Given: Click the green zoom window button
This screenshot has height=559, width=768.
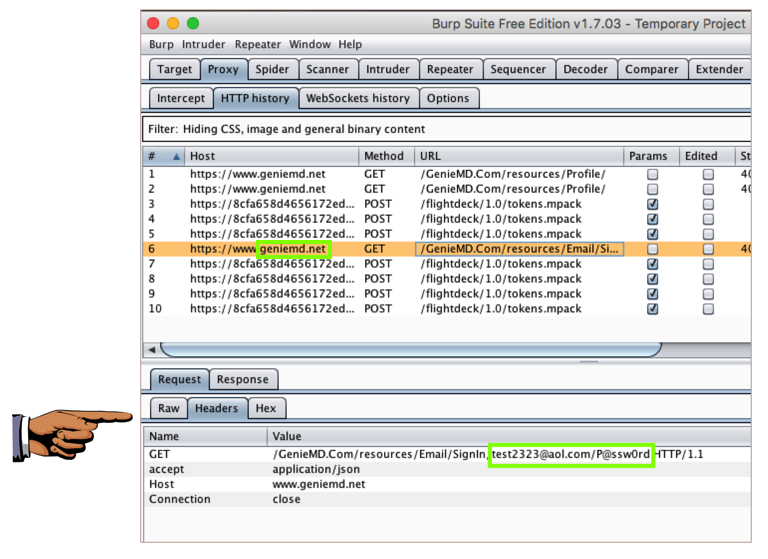Looking at the screenshot, I should pos(193,23).
